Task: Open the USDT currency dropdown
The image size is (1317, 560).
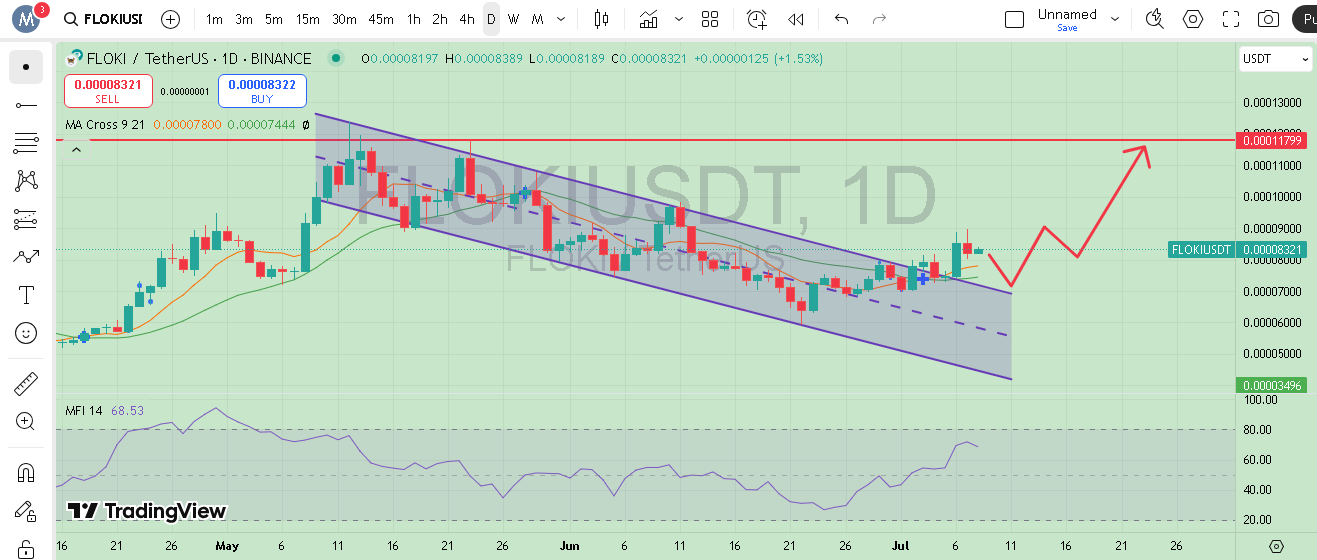Action: point(1276,59)
